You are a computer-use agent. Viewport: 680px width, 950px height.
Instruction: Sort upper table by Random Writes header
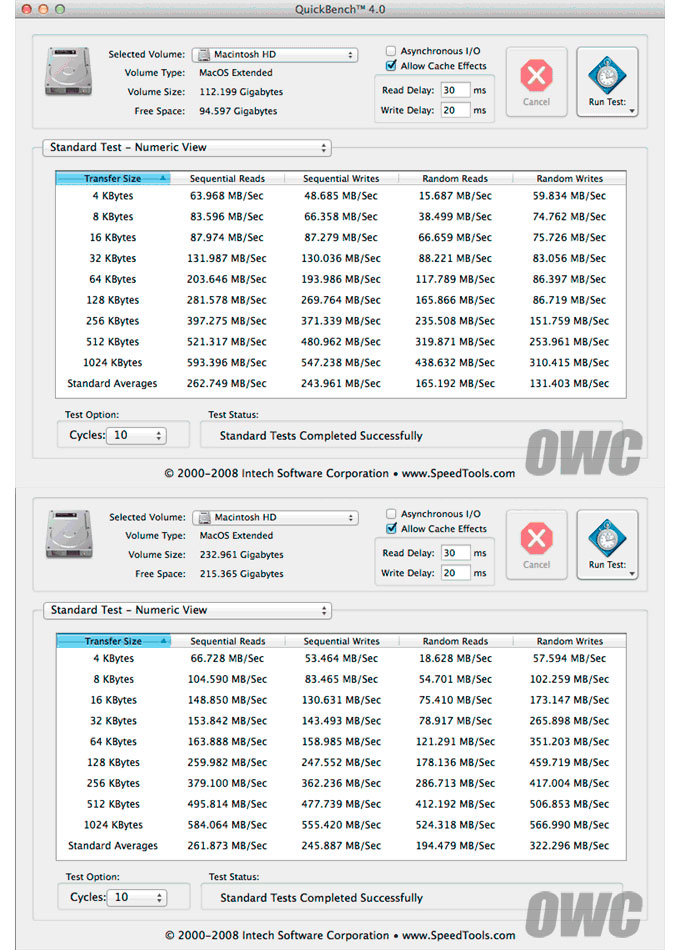tap(570, 179)
